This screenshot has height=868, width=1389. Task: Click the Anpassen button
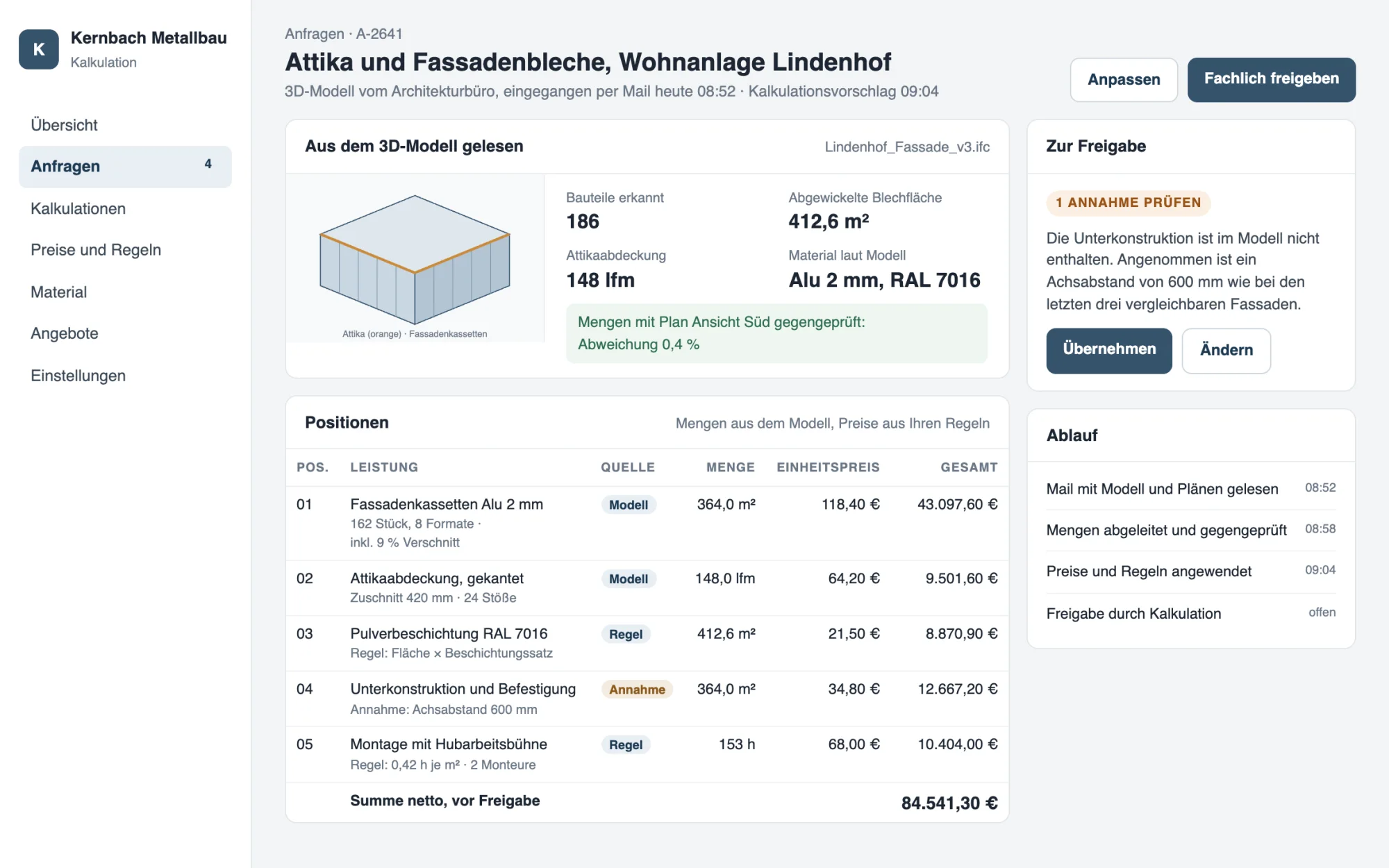(x=1124, y=80)
